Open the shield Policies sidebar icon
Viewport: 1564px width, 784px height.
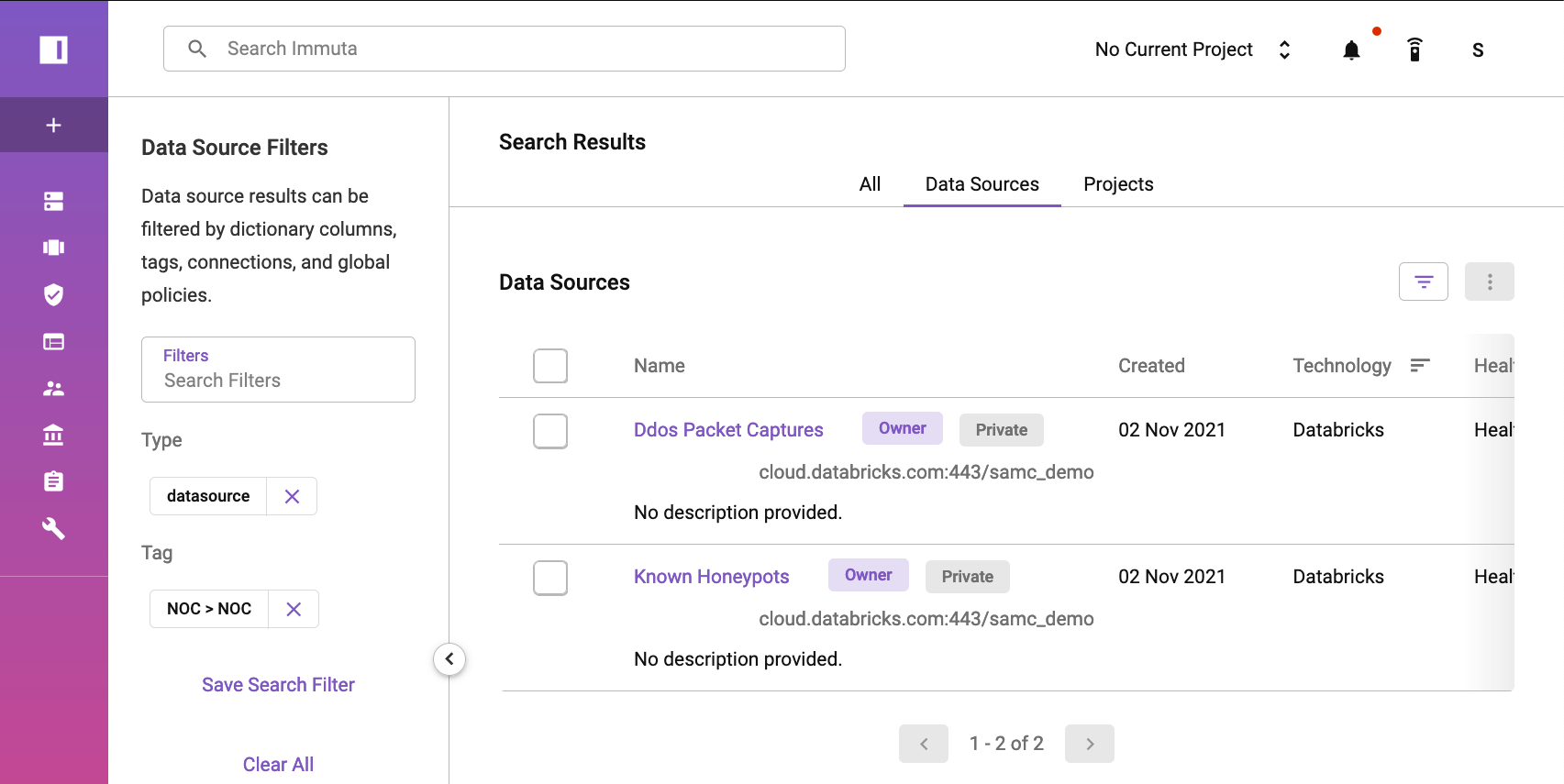coord(53,294)
